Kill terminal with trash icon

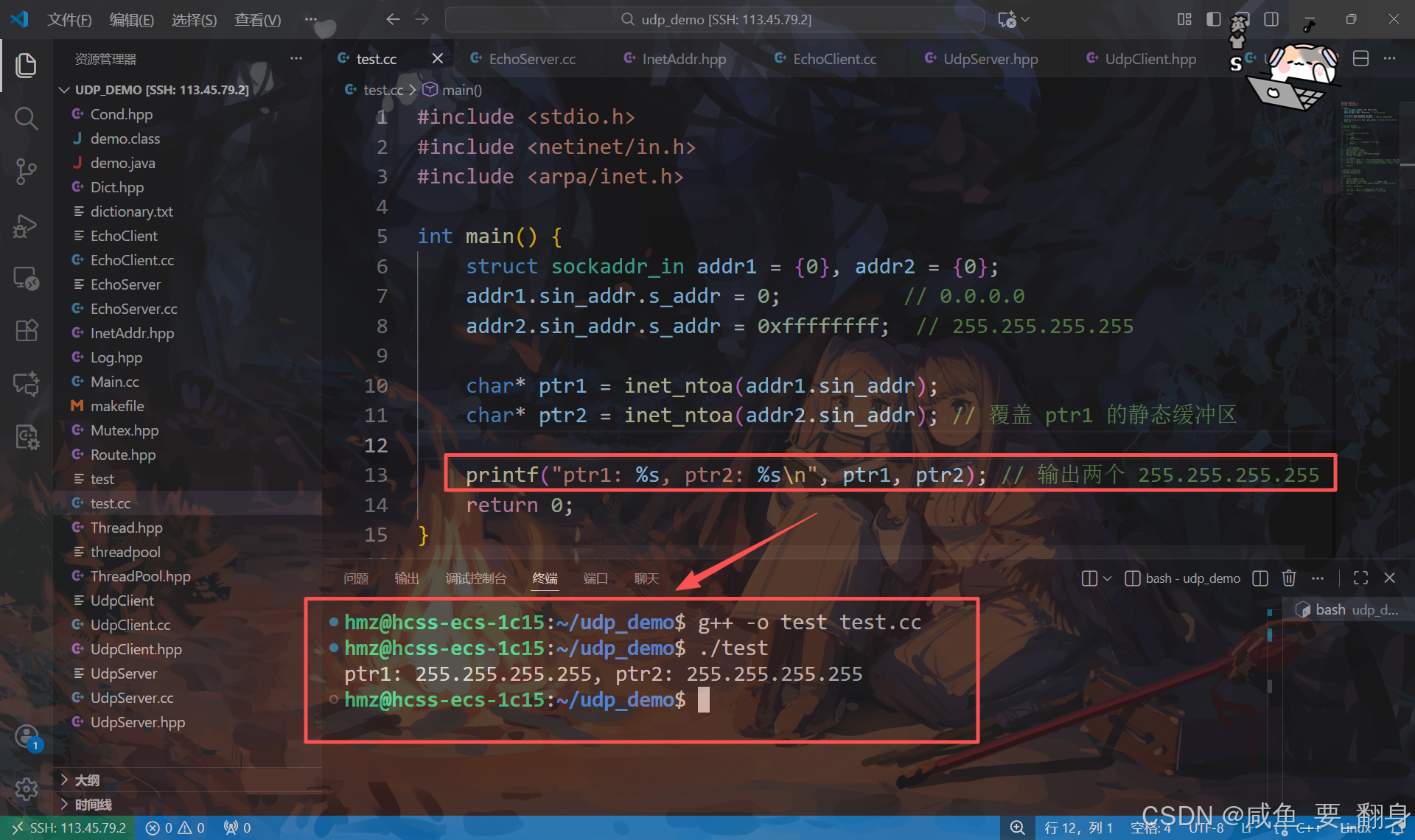[1289, 578]
